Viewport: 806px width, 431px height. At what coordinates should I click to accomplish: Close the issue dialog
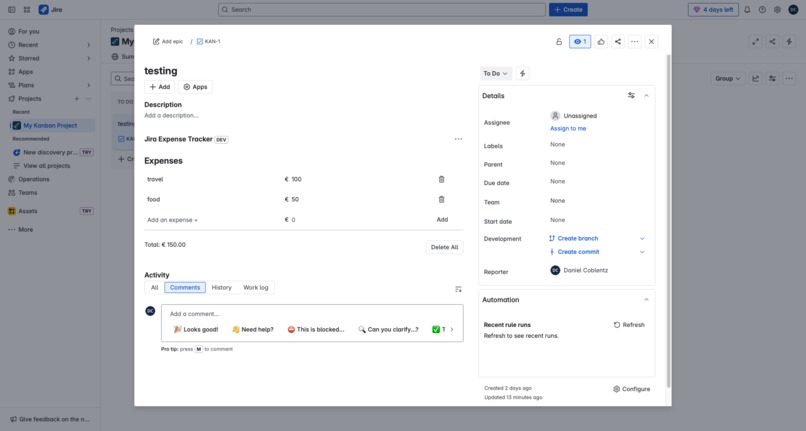(x=651, y=42)
